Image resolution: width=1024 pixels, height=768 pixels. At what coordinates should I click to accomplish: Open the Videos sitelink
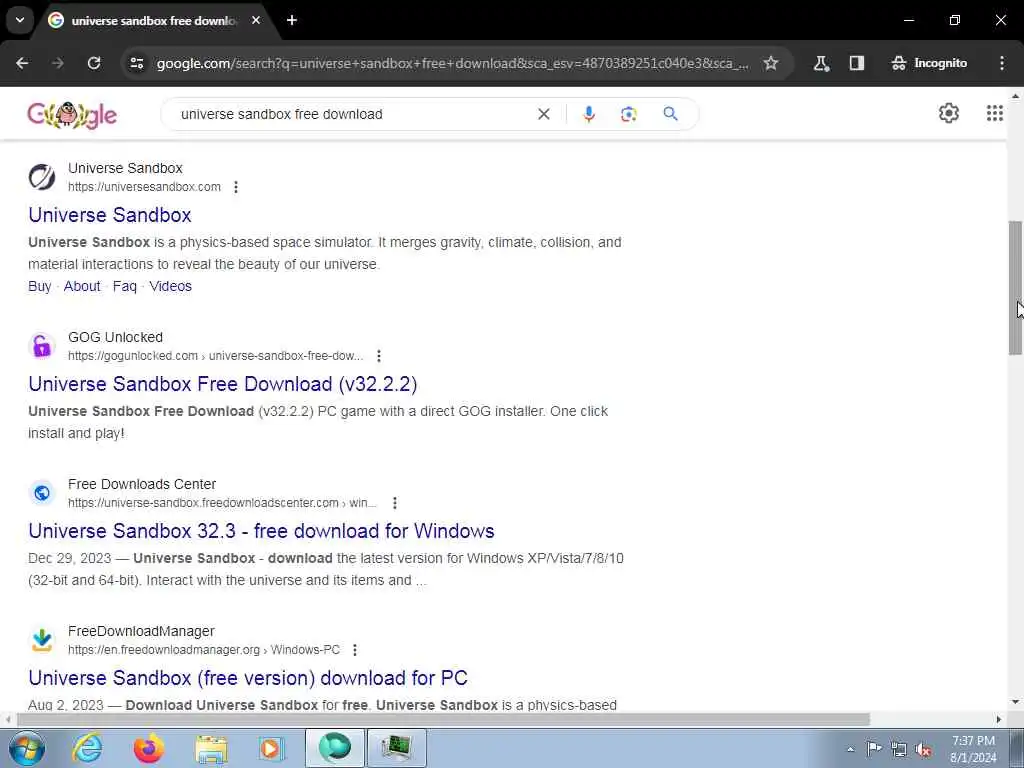click(x=170, y=286)
